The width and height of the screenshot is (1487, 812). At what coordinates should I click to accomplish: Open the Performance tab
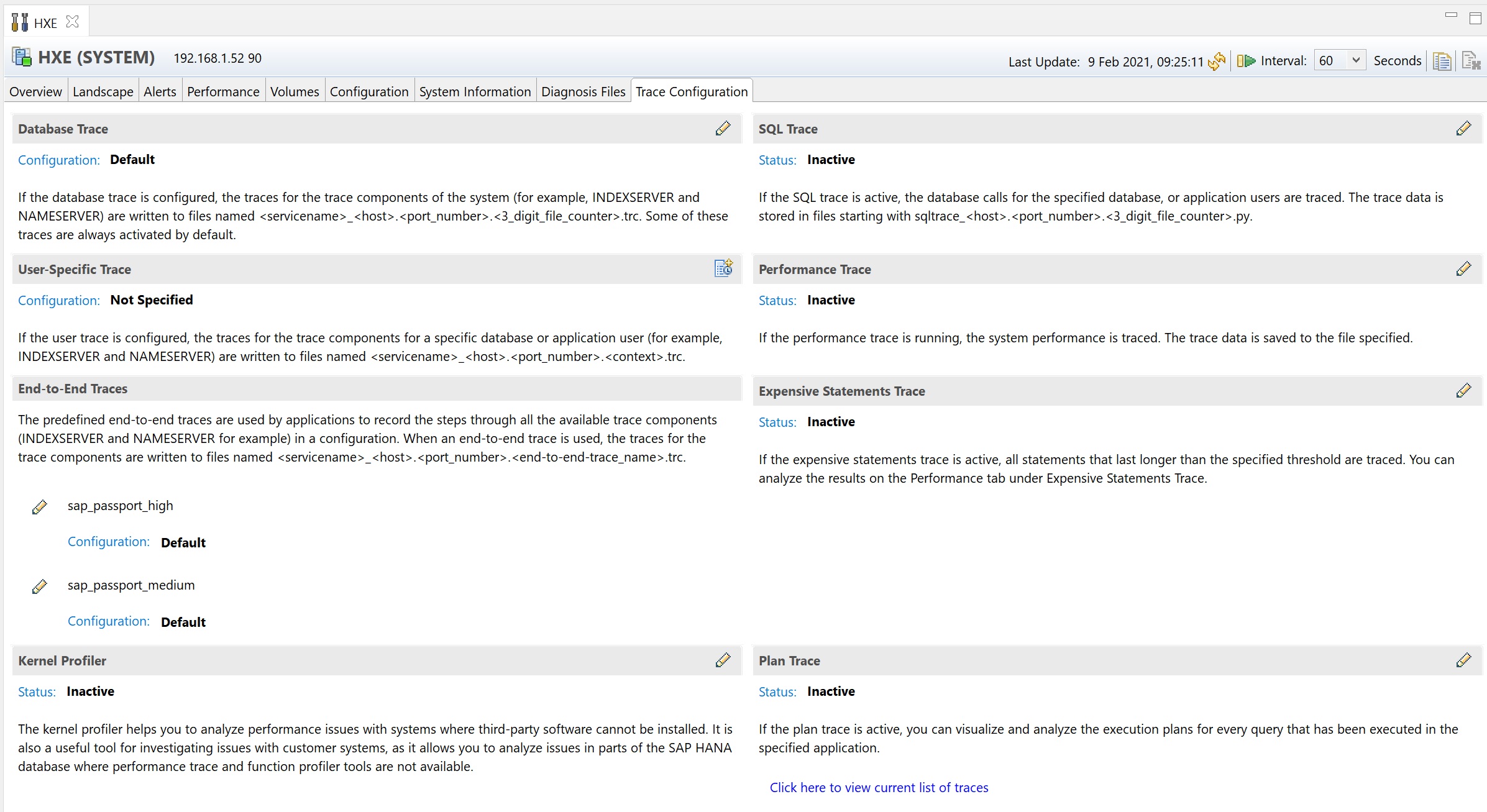[223, 92]
